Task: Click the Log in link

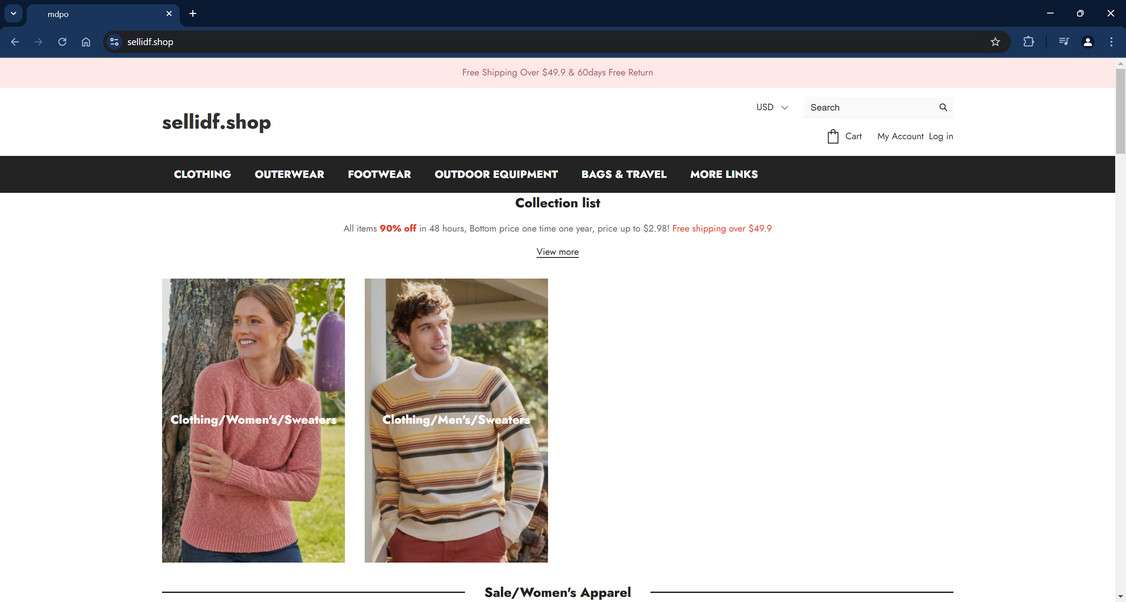Action: tap(940, 136)
